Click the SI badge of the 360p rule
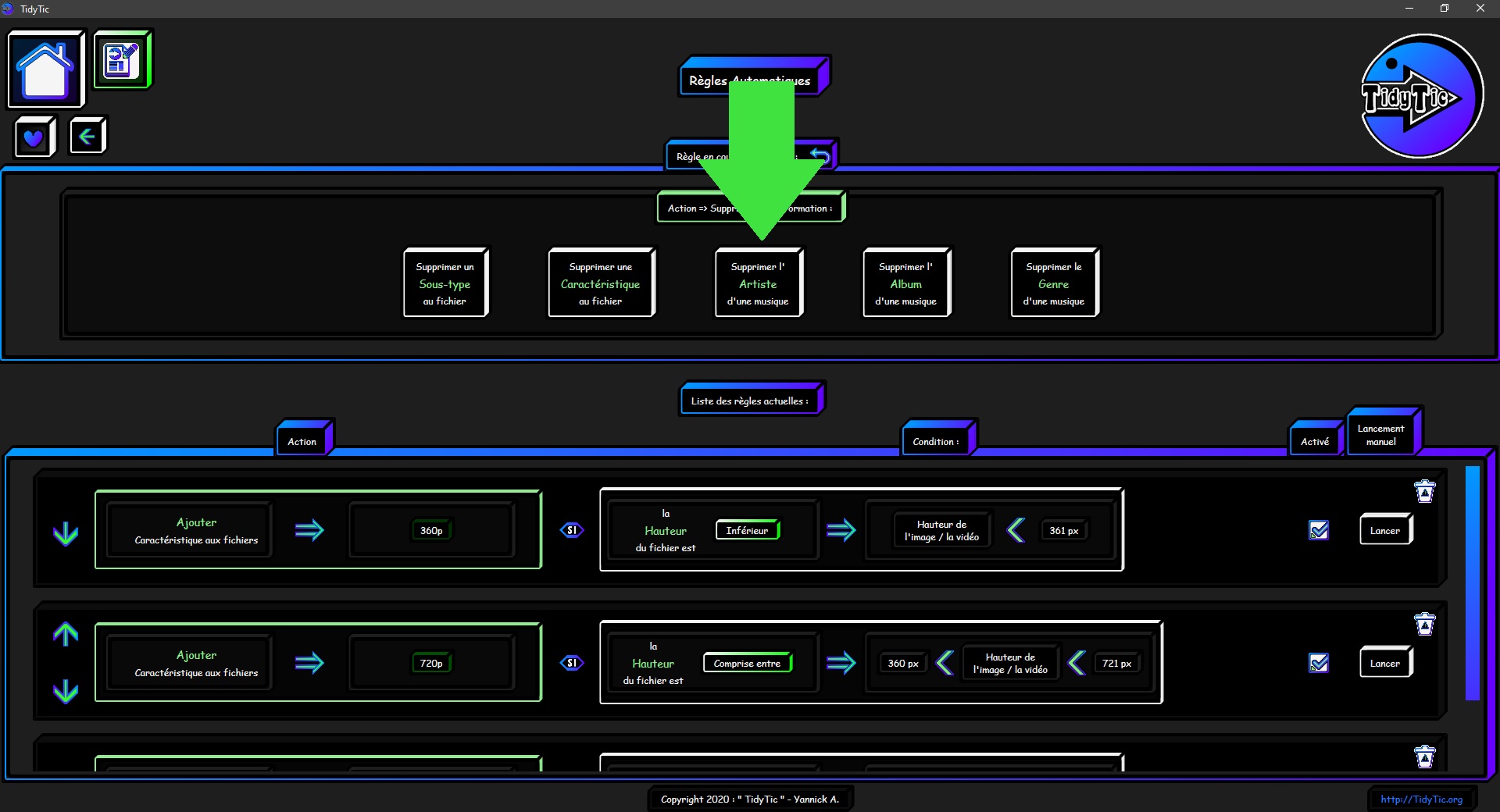Screen dimensions: 1500x812 (572, 530)
